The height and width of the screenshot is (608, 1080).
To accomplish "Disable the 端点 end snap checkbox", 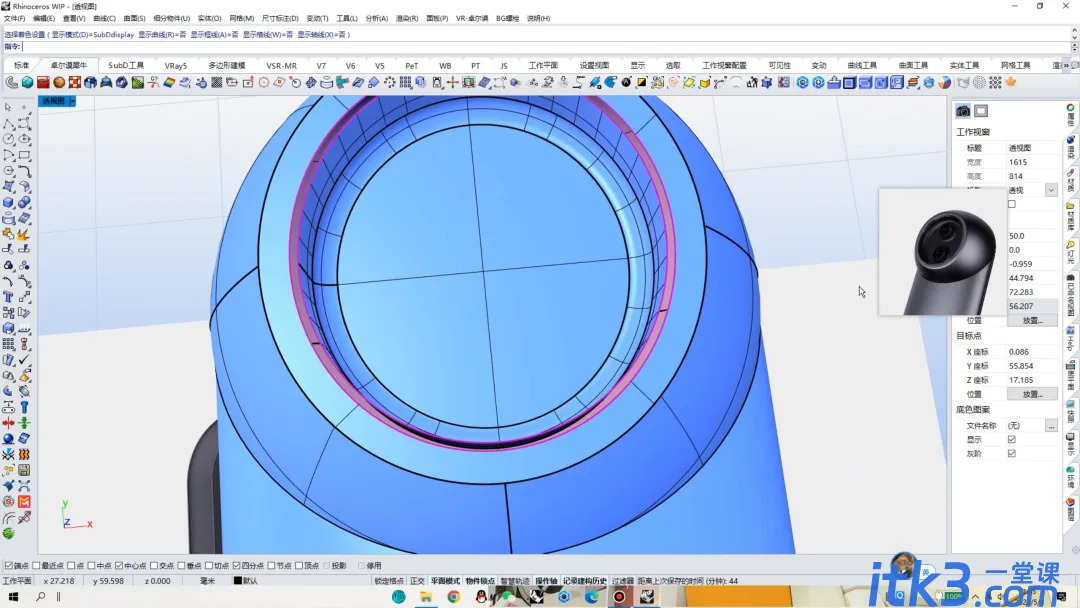I will pos(8,566).
